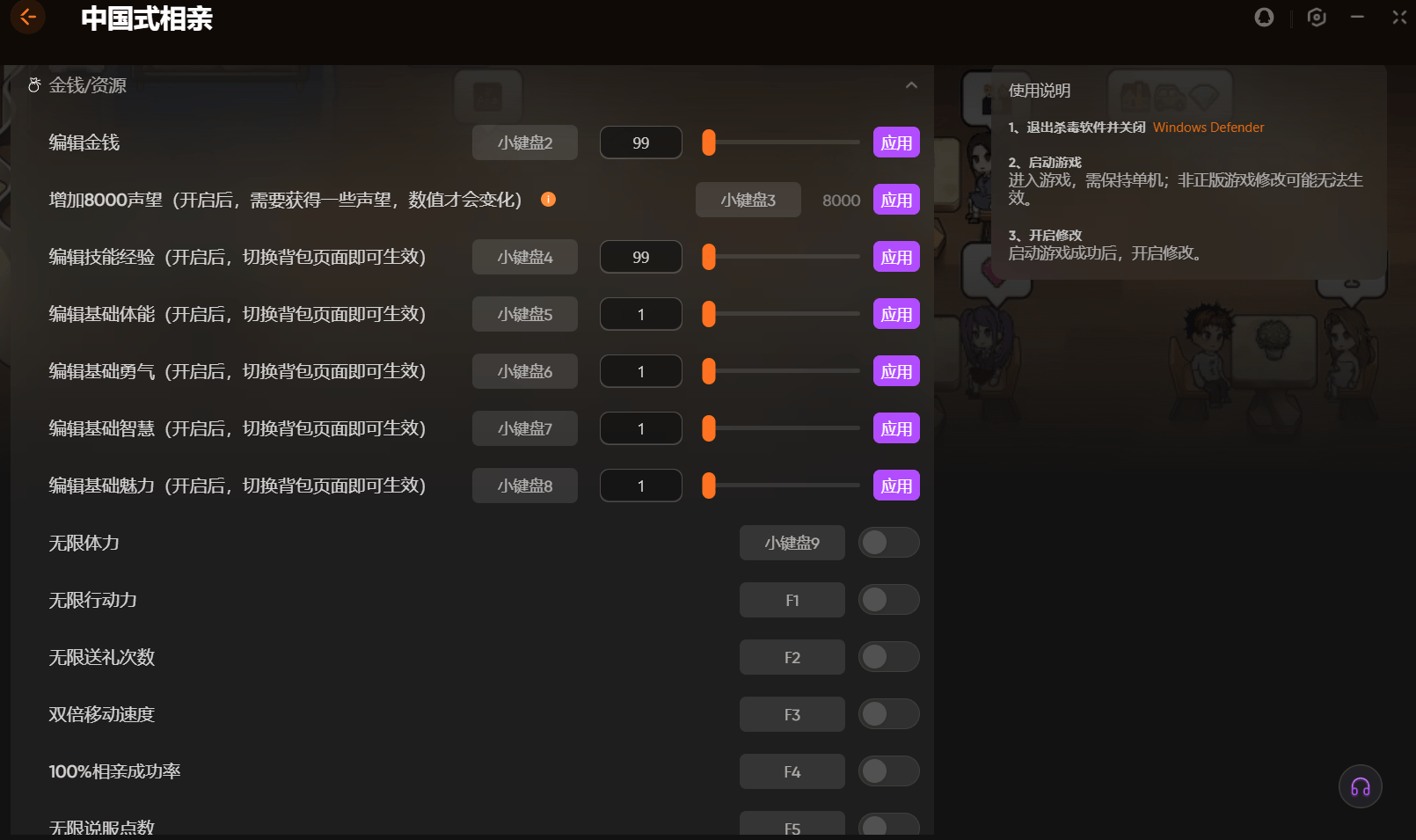Viewport: 1416px width, 840px height.
Task: Enable the 无限送礼次数 switch
Action: [x=888, y=657]
